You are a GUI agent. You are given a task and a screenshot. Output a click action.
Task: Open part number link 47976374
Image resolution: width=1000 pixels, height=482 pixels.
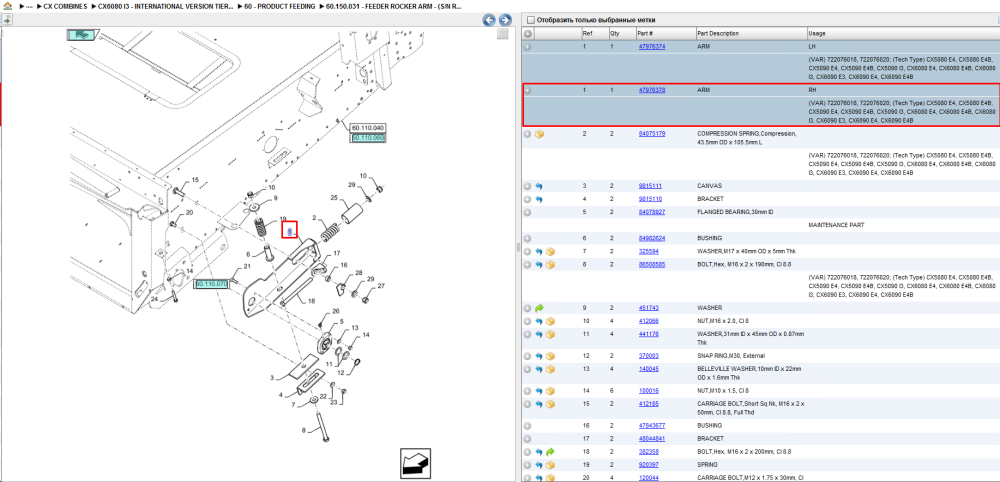pyautogui.click(x=652, y=47)
